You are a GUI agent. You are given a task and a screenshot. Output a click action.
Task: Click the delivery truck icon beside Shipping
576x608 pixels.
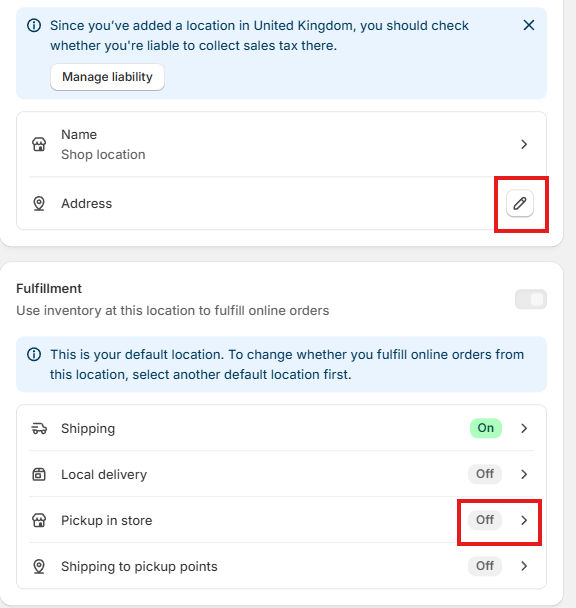(x=39, y=428)
